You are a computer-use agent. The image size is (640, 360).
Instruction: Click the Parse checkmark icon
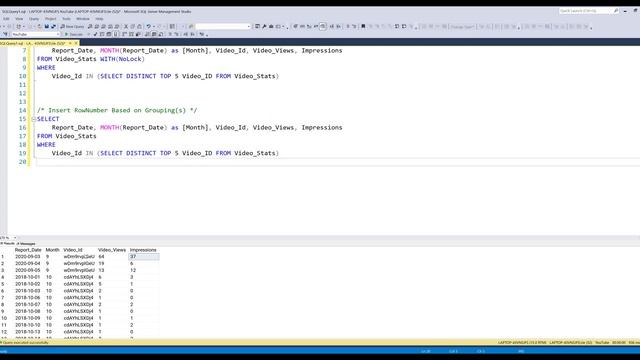pyautogui.click(x=95, y=34)
